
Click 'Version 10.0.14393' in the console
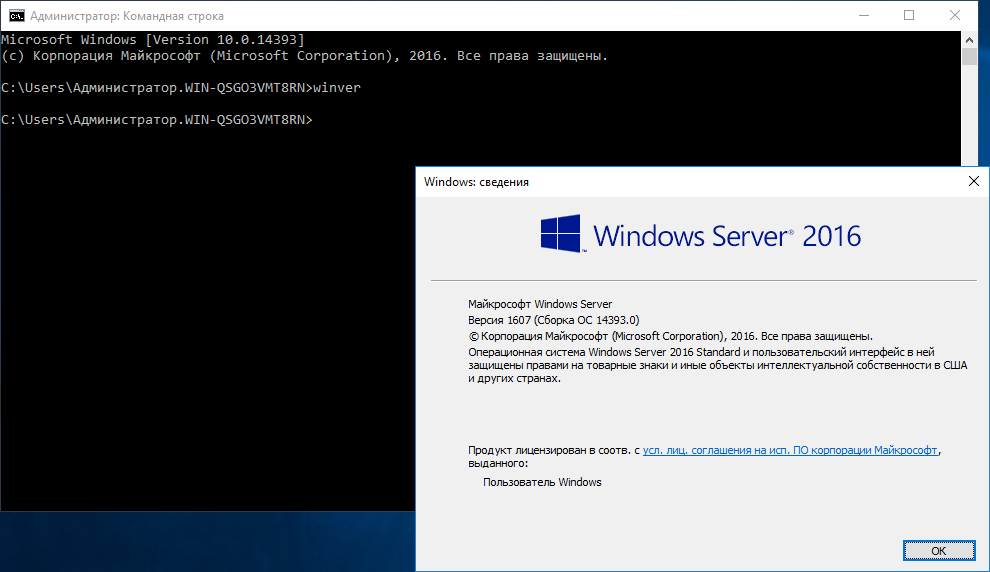225,40
